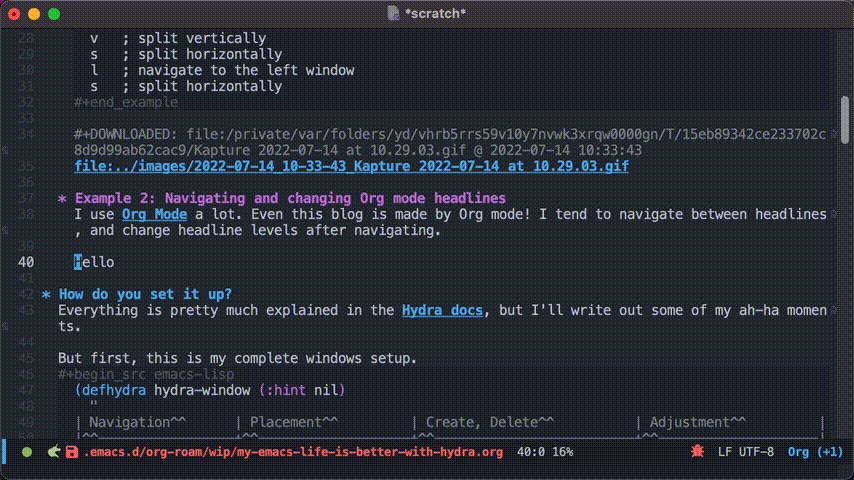Click the red save-file icon in modeline
854x480 pixels.
(72, 452)
